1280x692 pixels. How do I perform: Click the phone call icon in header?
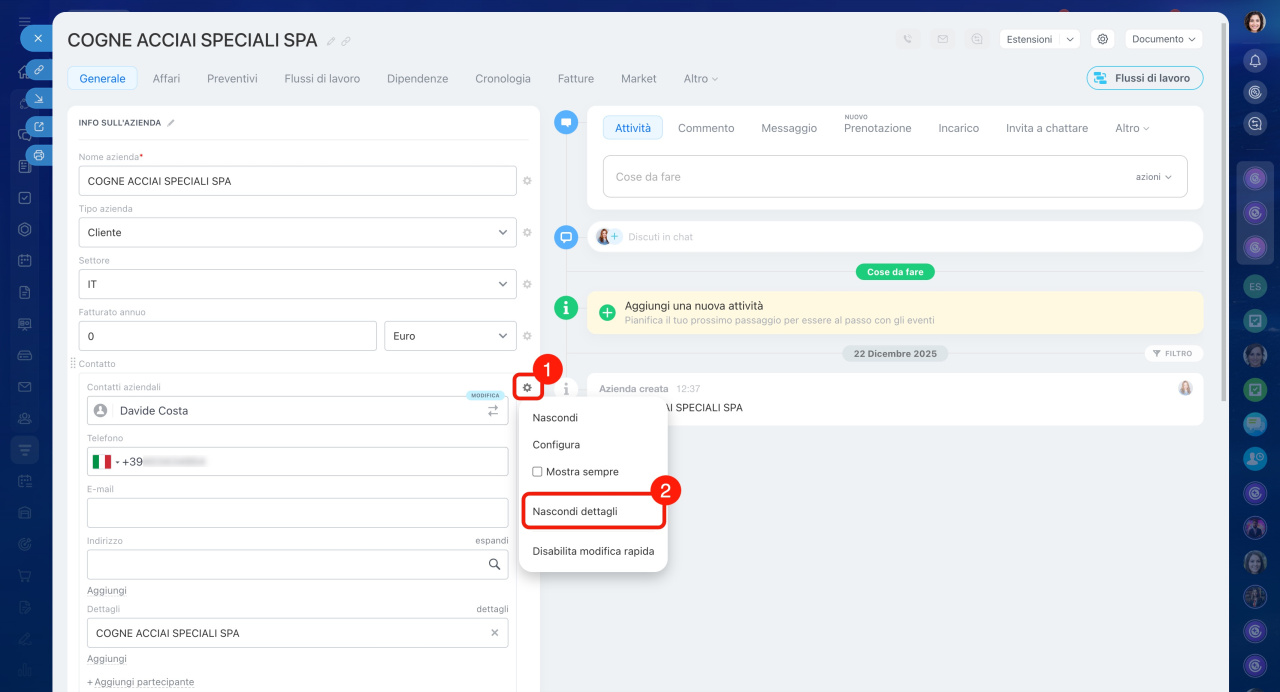point(908,39)
